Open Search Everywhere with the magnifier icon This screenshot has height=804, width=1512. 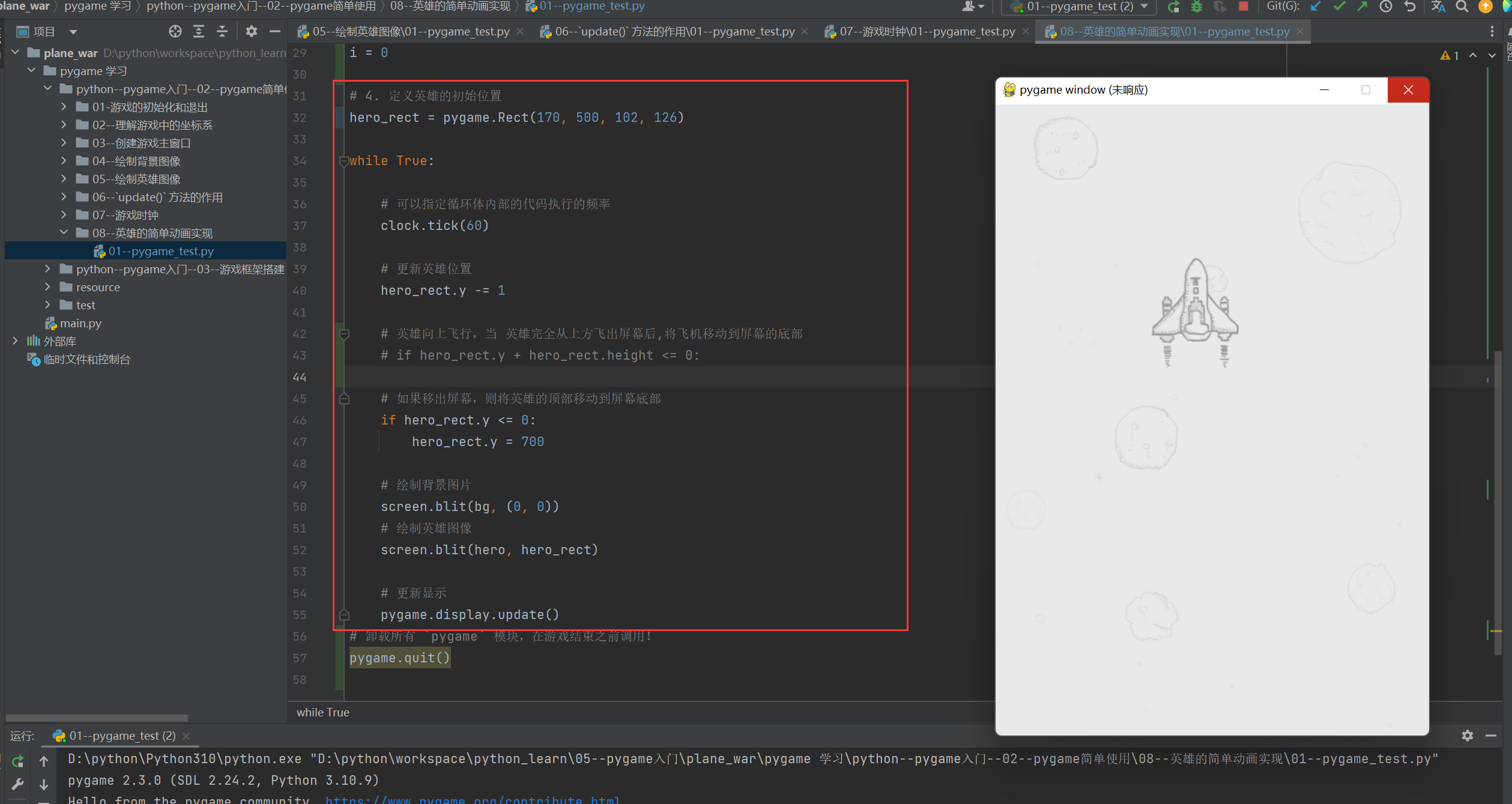coord(1462,7)
